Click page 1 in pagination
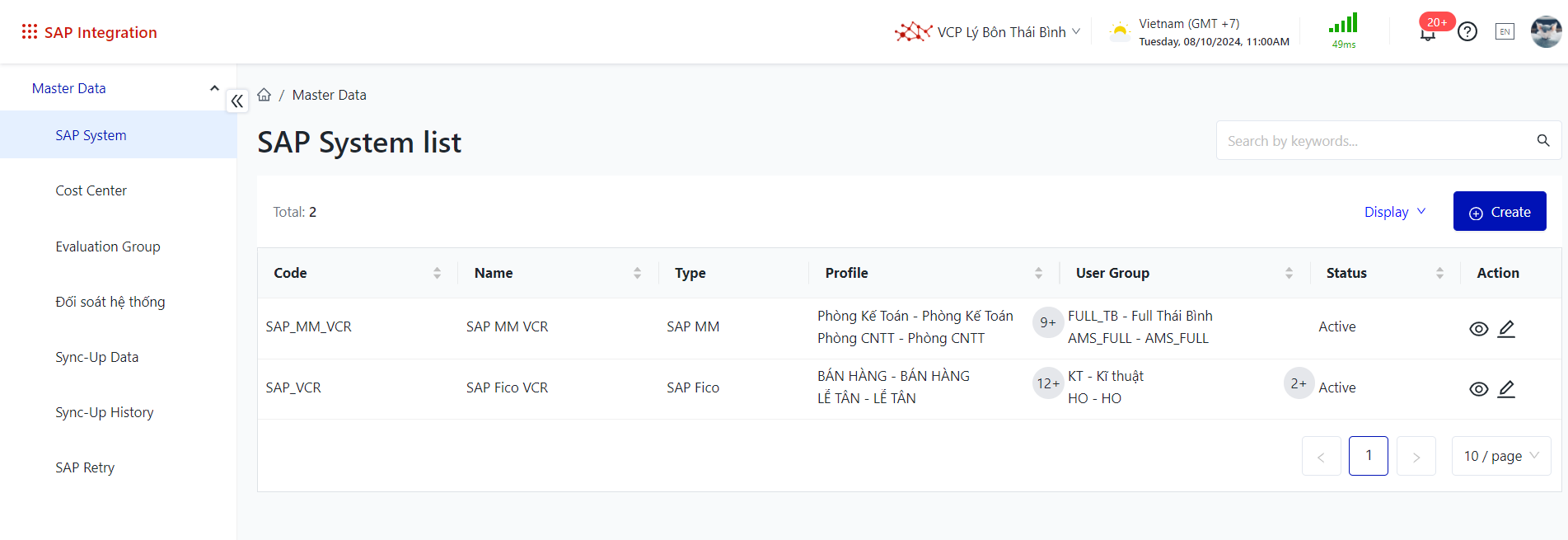Image resolution: width=1568 pixels, height=540 pixels. point(1368,456)
